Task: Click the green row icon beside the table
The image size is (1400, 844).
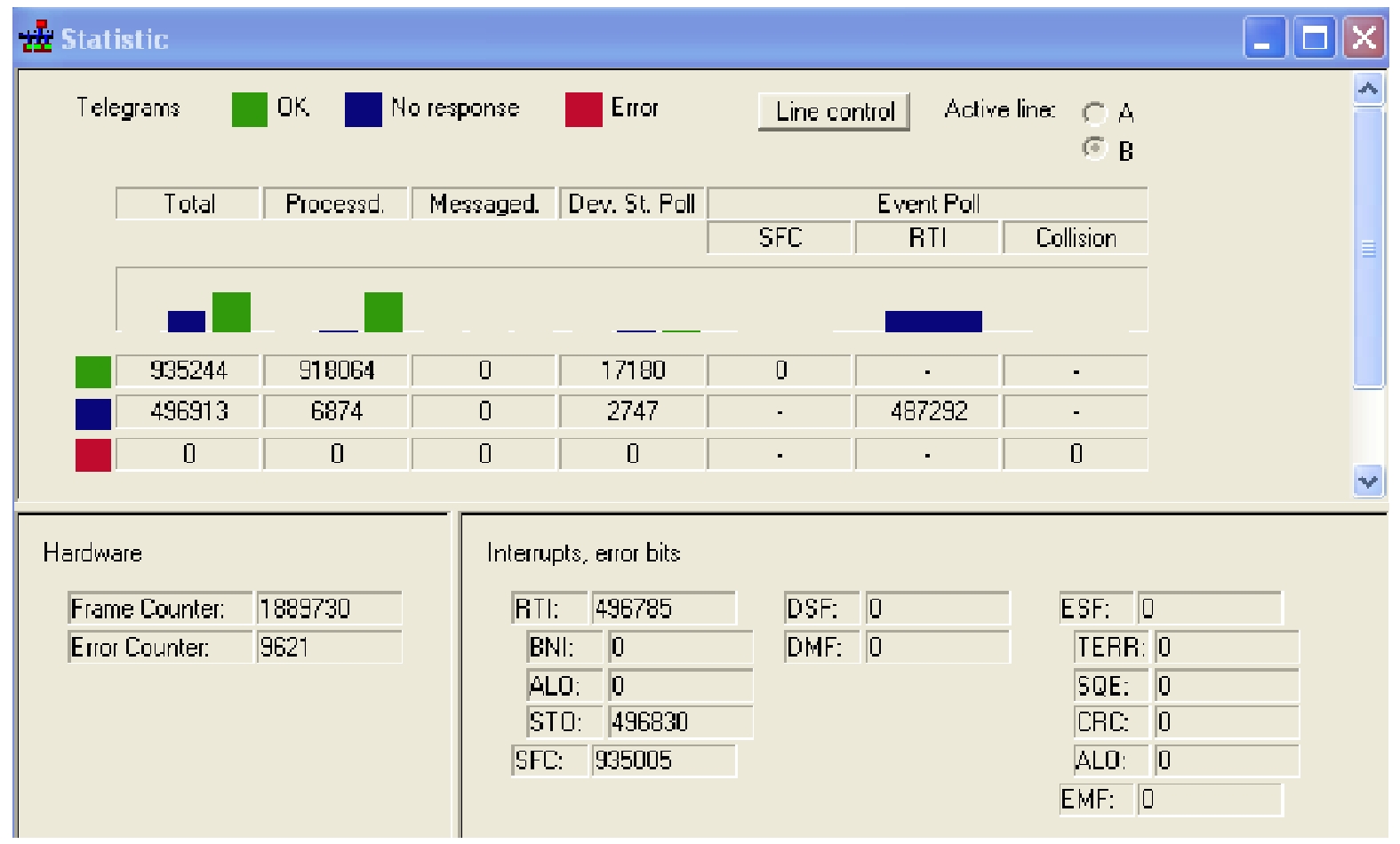Action: [93, 371]
